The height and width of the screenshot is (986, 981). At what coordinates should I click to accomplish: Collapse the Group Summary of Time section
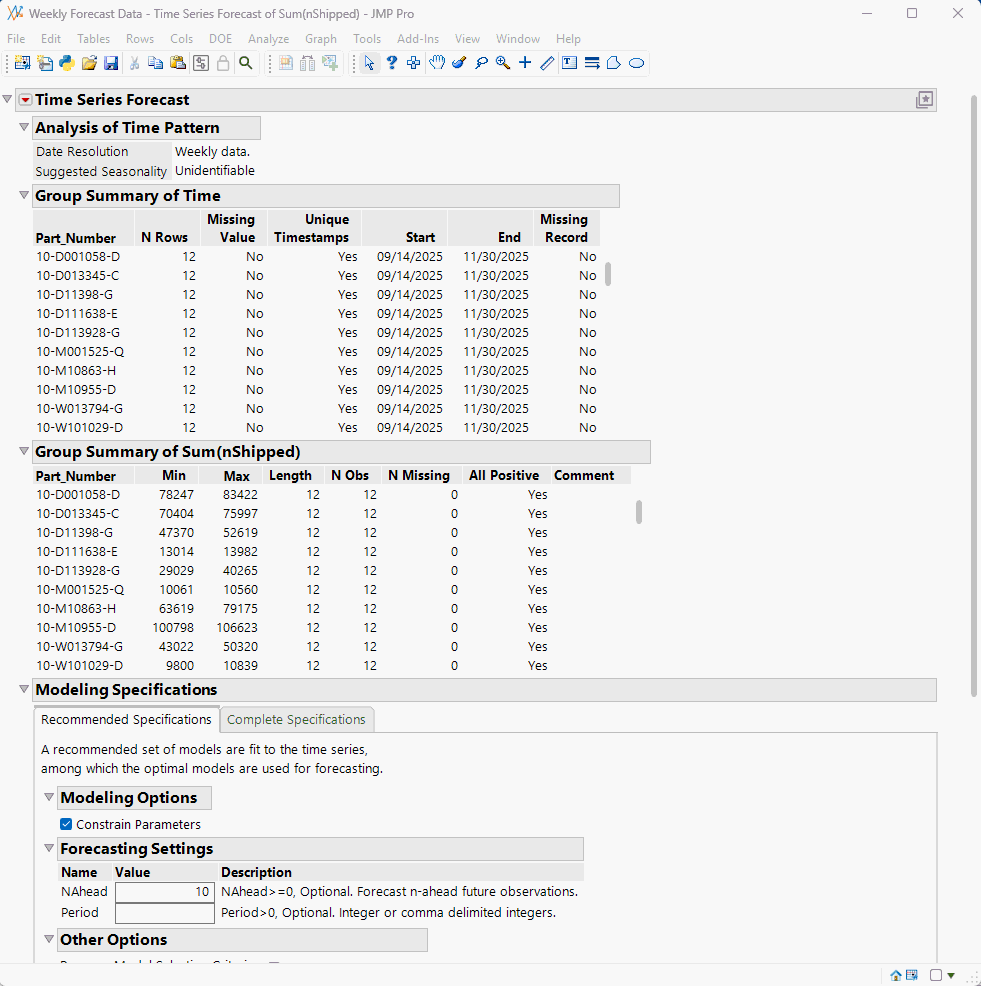pyautogui.click(x=24, y=196)
